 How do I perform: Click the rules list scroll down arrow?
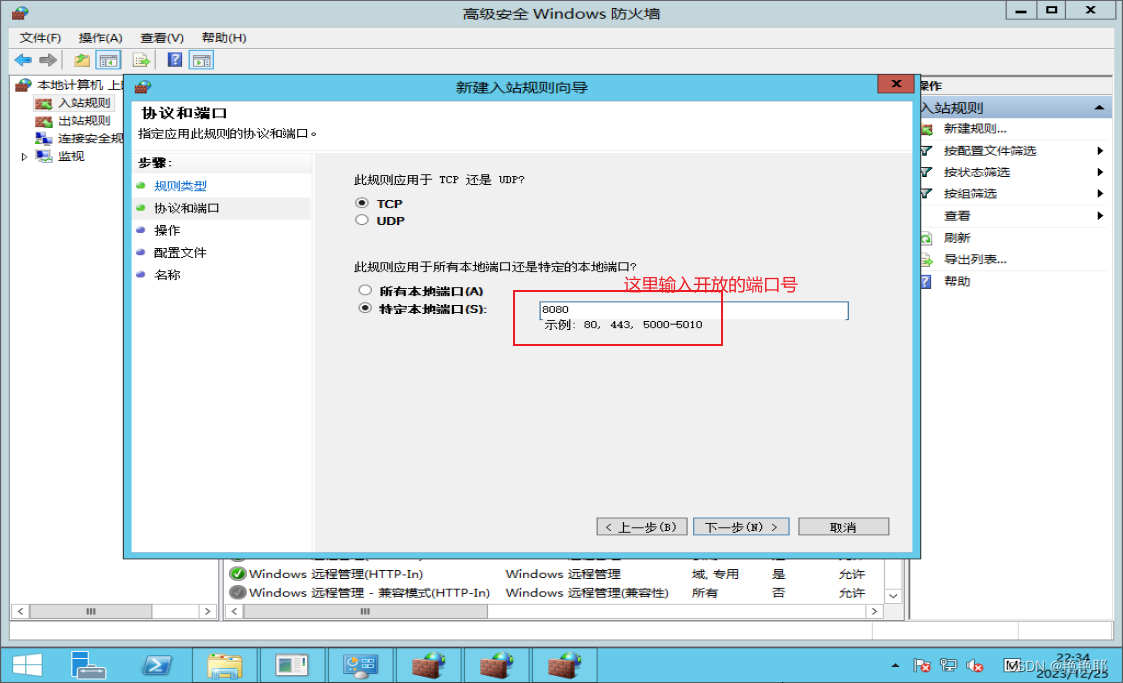[x=893, y=596]
